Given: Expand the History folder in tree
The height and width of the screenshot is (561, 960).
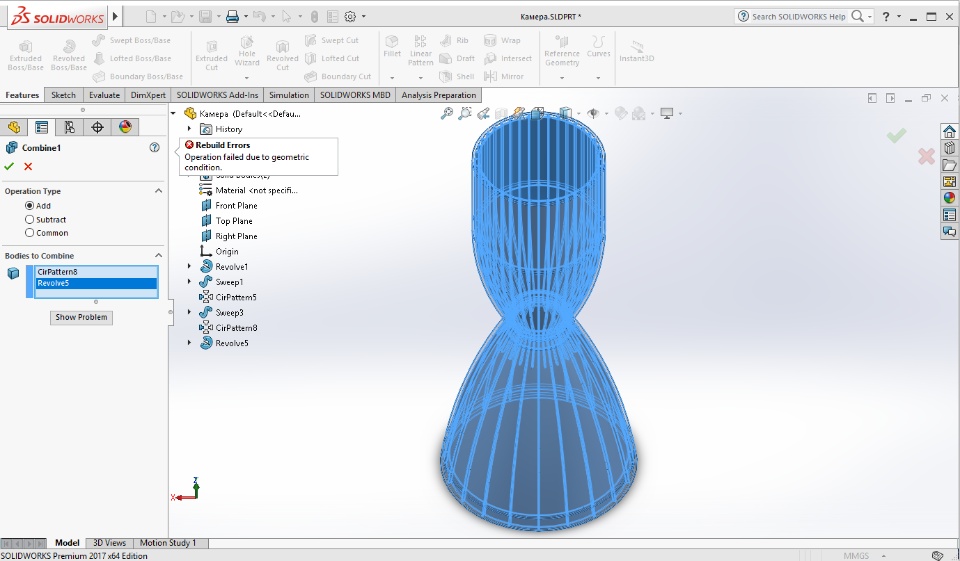Looking at the screenshot, I should pos(189,129).
